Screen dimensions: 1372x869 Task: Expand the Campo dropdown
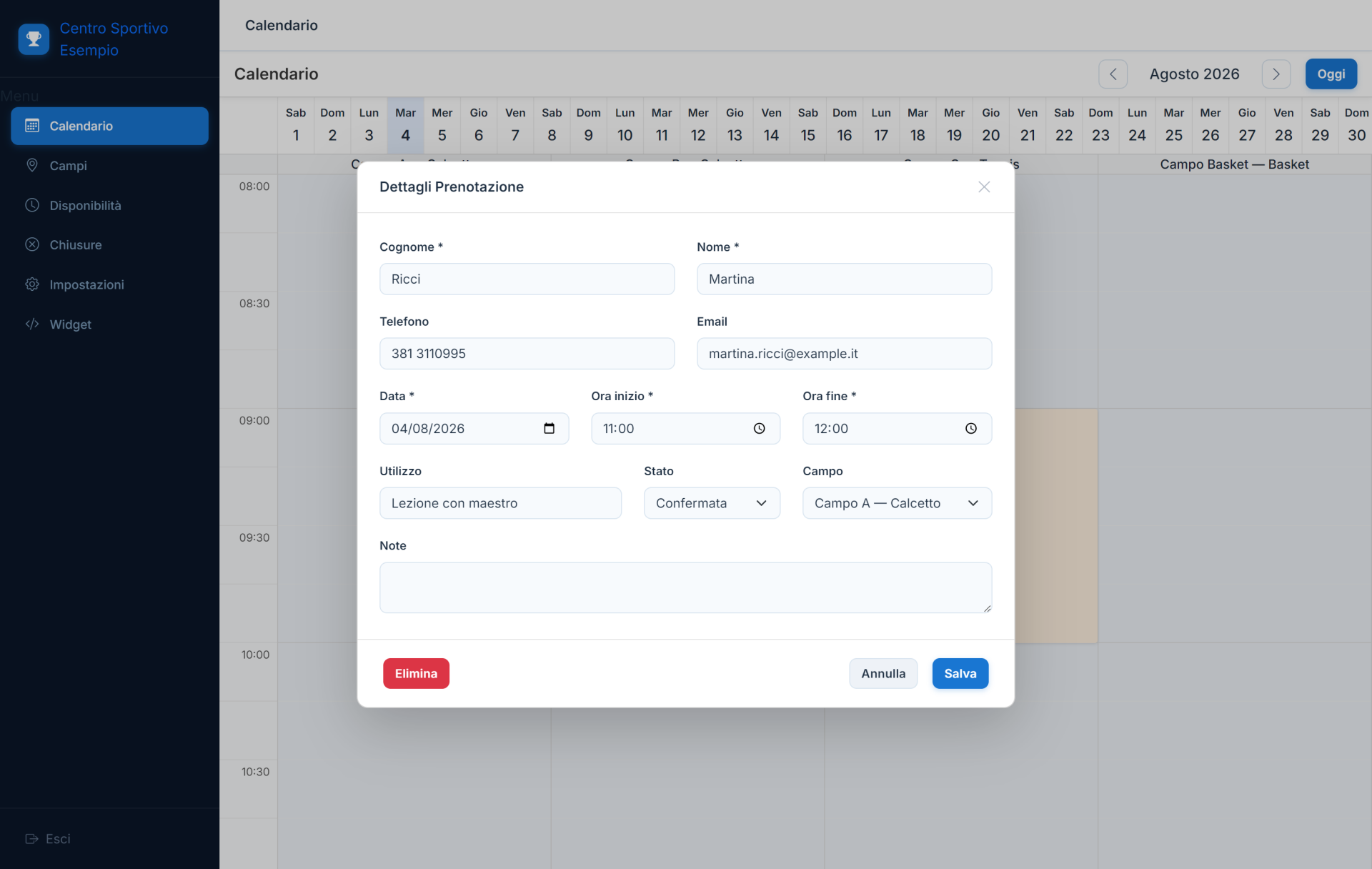coord(897,503)
